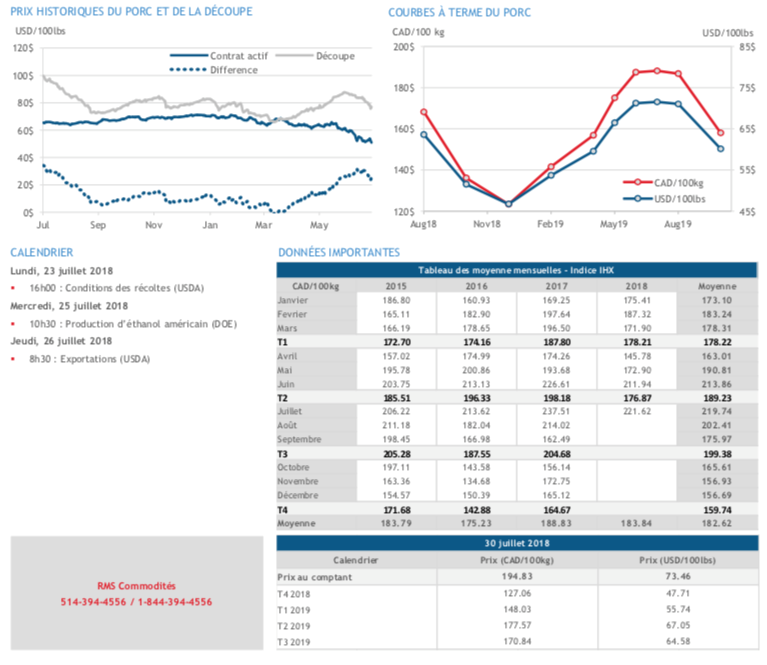Screen dimensions: 767x665
Task: Click the RMS Commodités contact name
Action: coord(136,586)
